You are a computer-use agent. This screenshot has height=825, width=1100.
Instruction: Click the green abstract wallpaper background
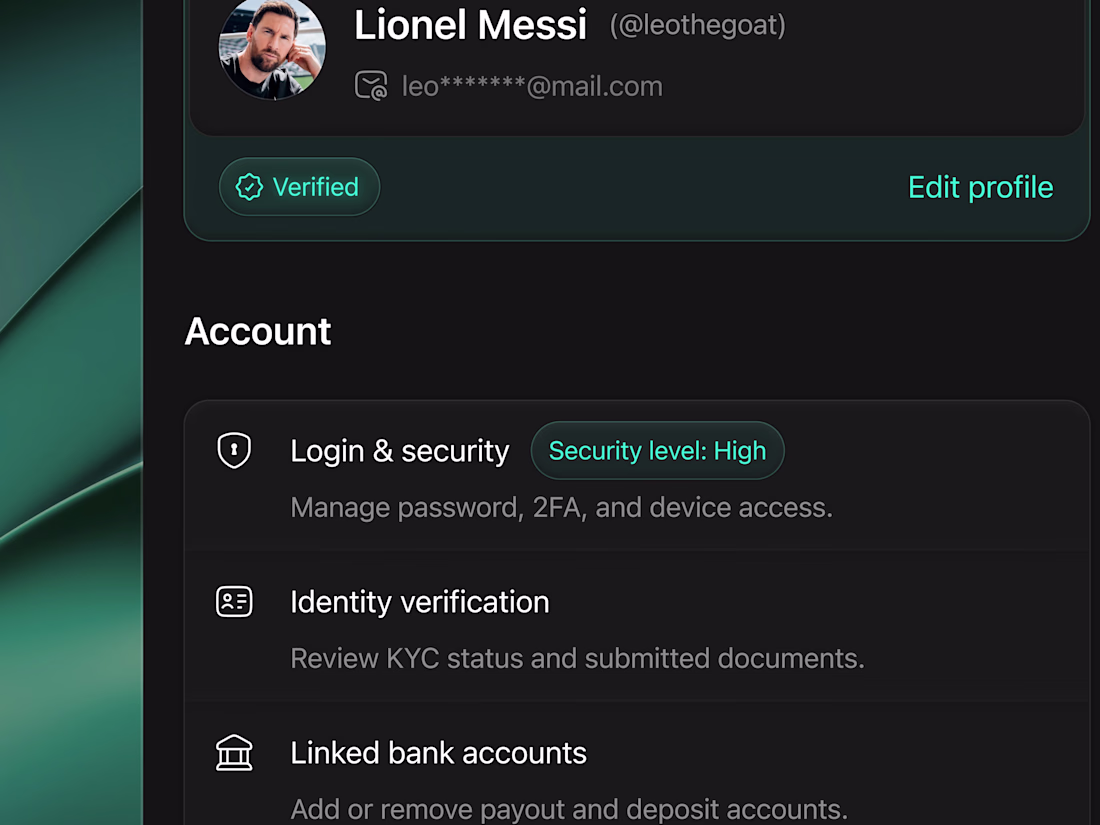tap(70, 412)
